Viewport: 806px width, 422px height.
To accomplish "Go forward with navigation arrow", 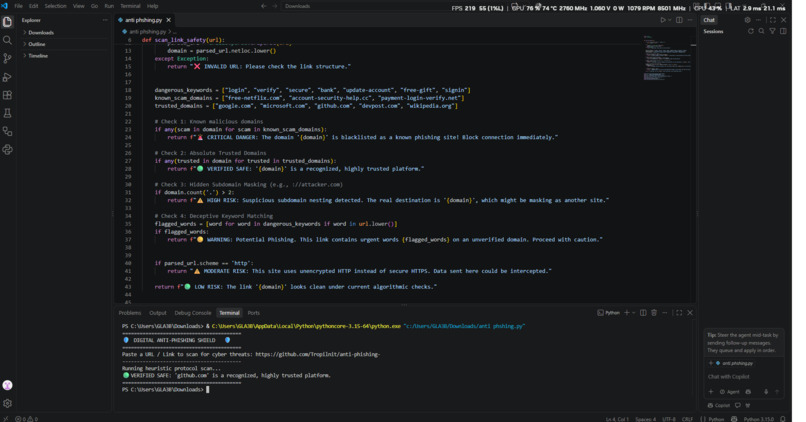I will 274,6.
